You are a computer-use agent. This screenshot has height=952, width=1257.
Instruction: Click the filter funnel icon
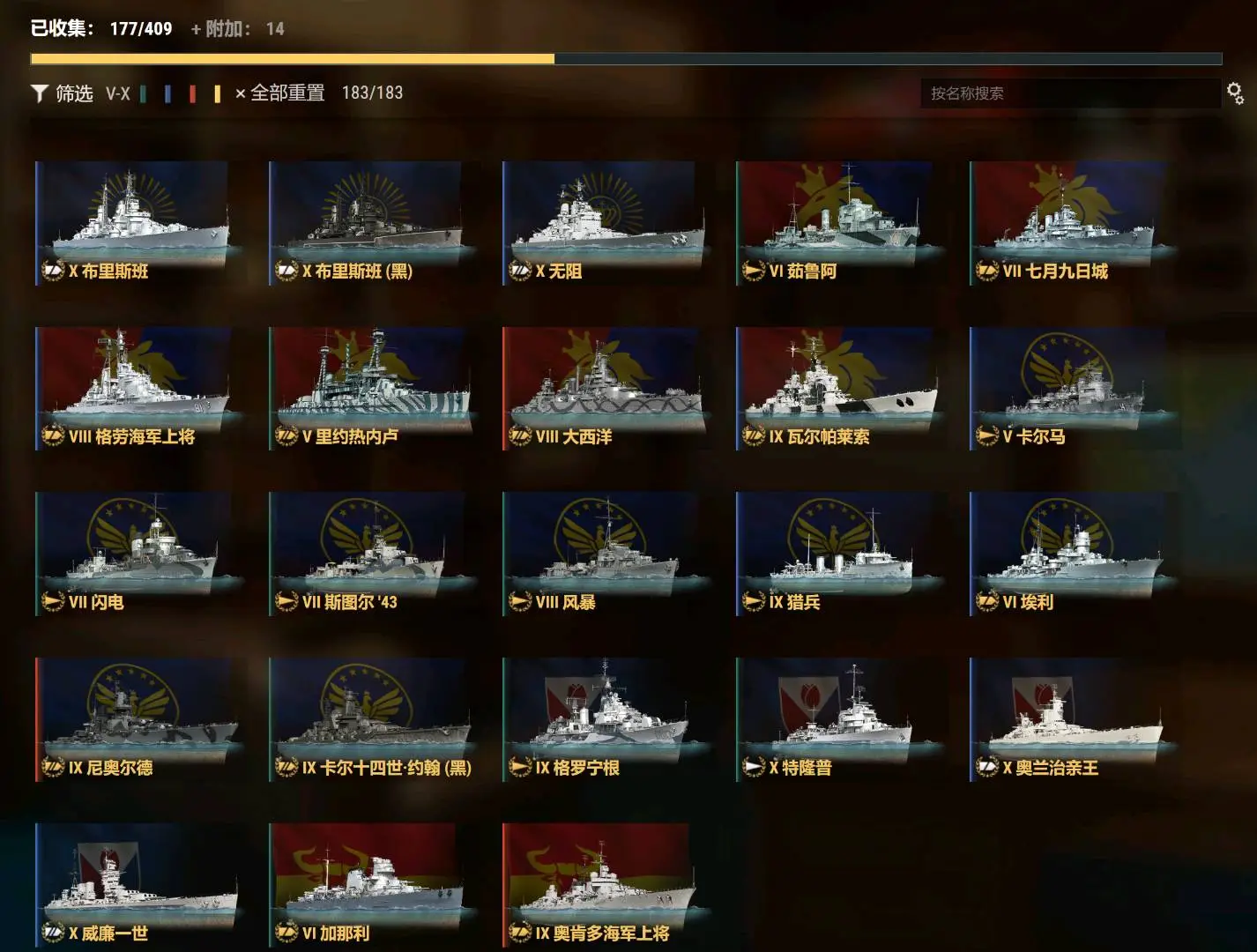39,93
